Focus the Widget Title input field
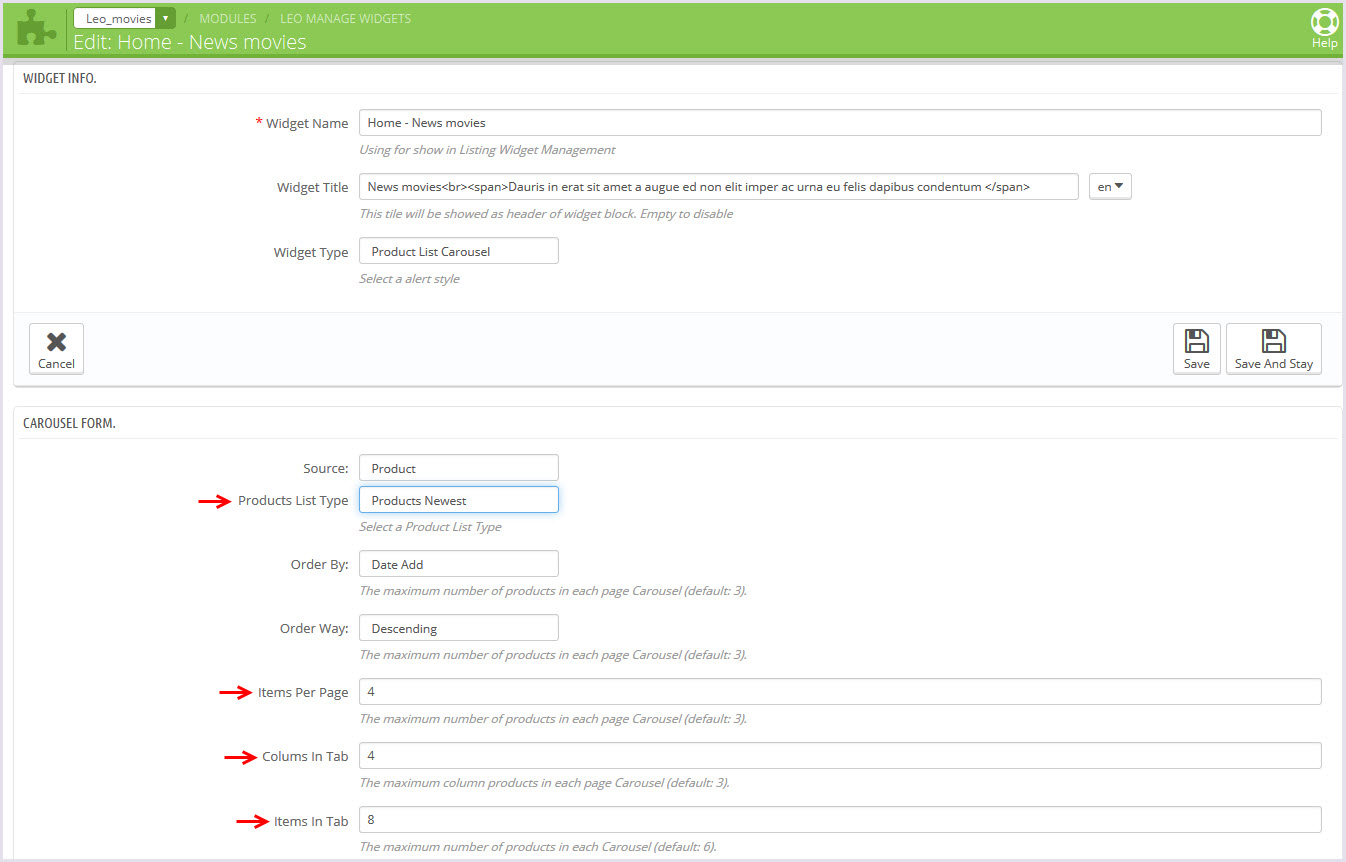This screenshot has height=862, width=1346. coord(719,187)
